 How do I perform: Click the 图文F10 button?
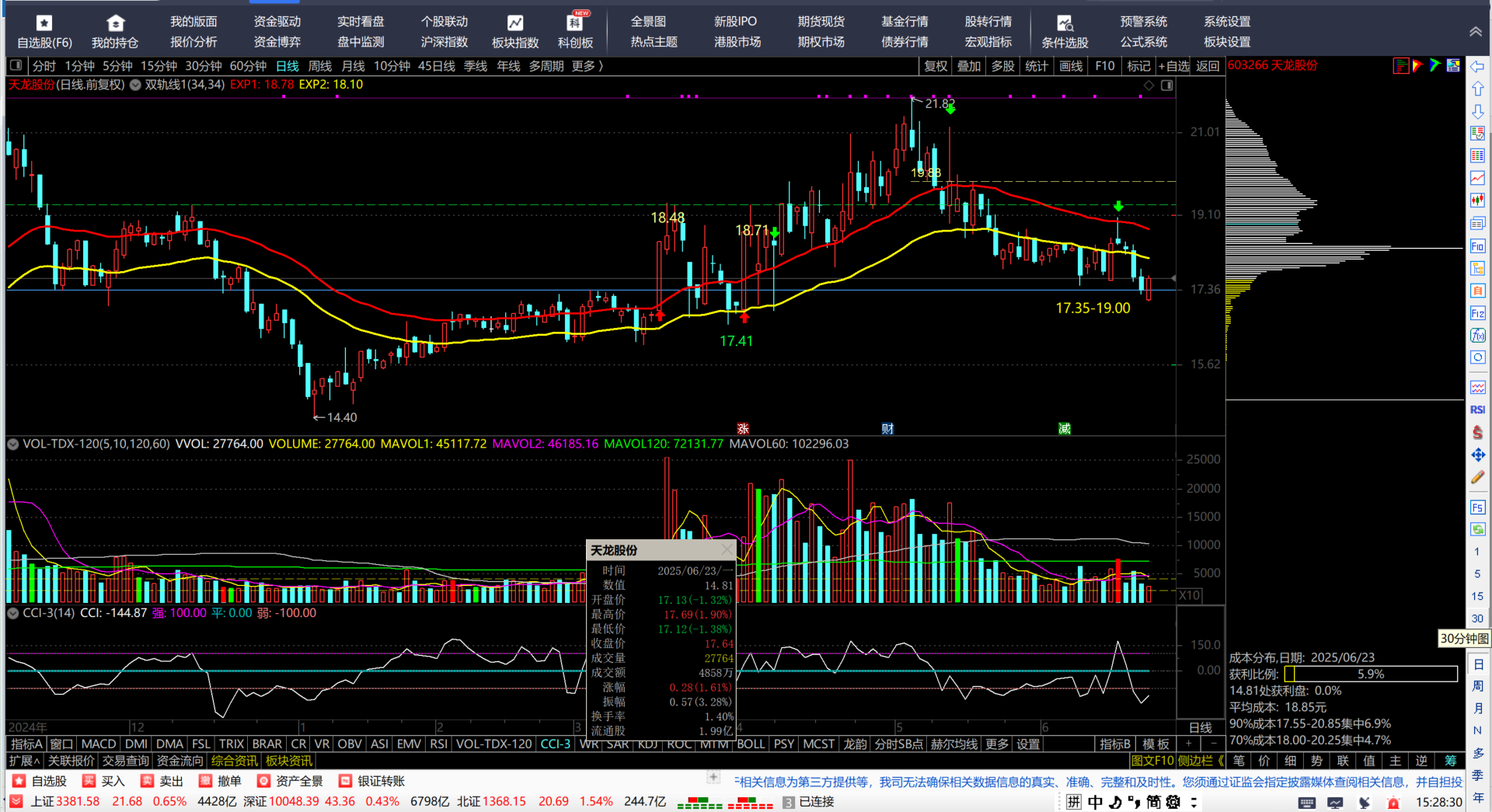coord(1152,761)
